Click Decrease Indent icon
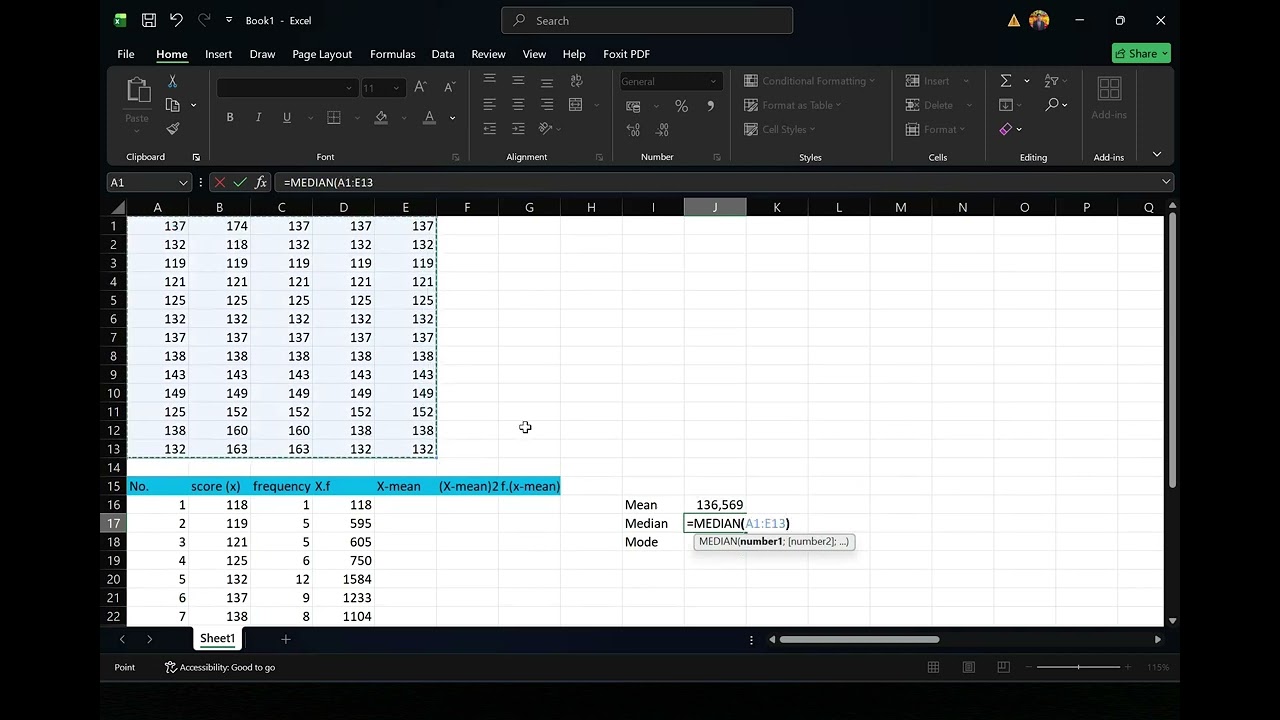The image size is (1280, 720). 489,129
